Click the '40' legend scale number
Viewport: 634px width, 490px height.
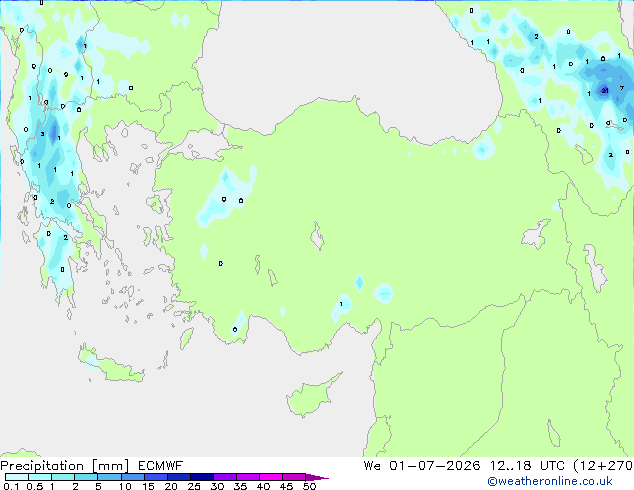coord(263,486)
